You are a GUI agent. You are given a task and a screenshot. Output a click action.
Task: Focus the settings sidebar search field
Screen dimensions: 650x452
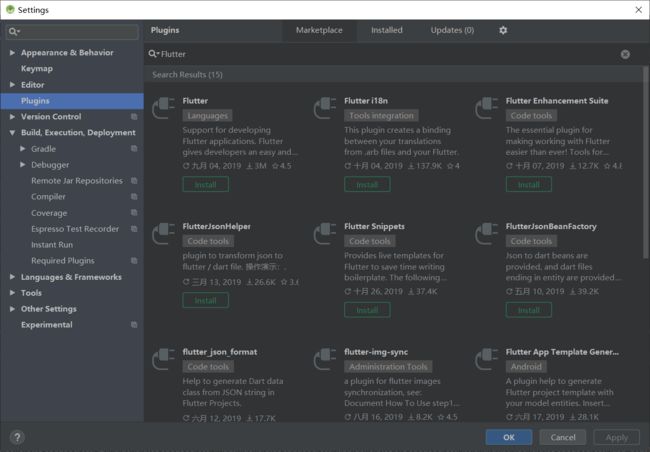[73, 32]
